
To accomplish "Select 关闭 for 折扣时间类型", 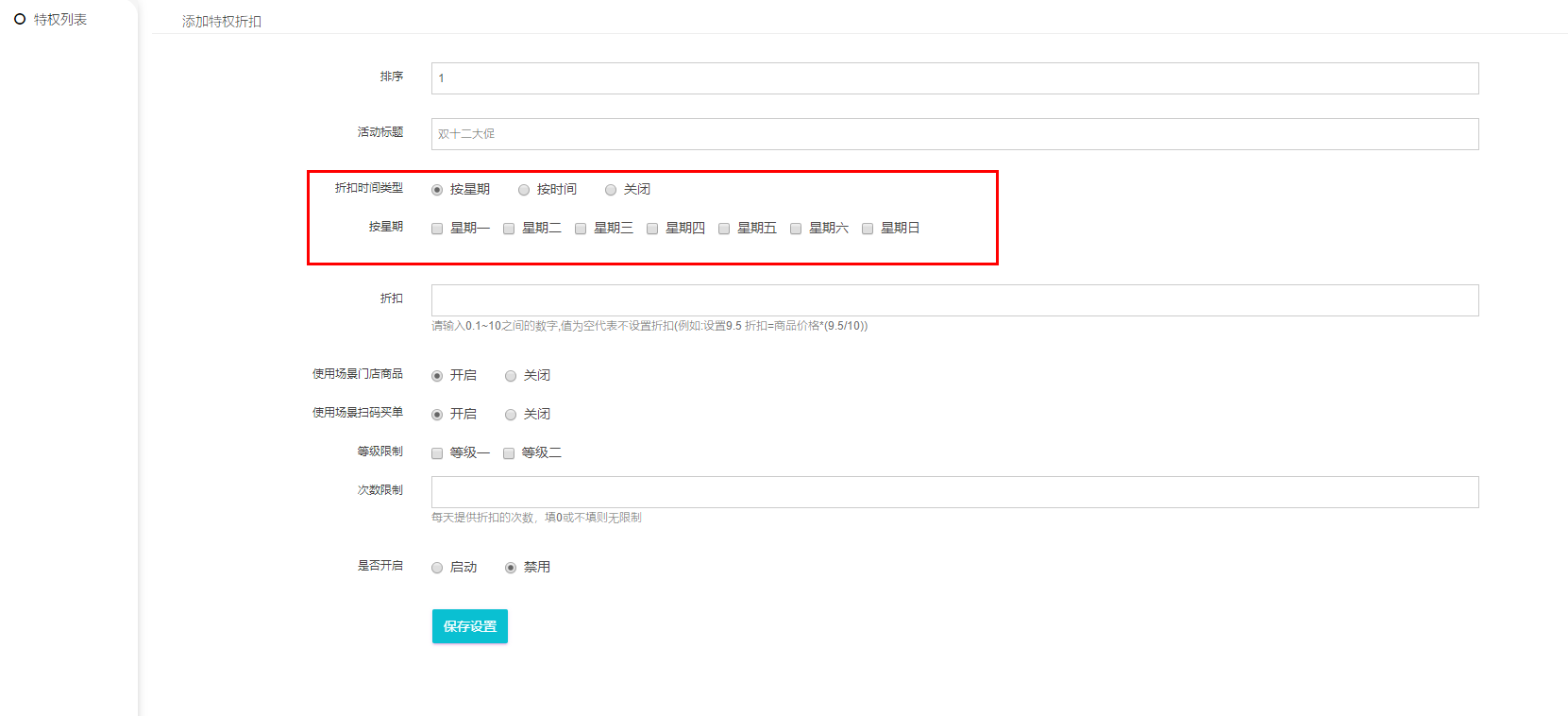I will [611, 190].
